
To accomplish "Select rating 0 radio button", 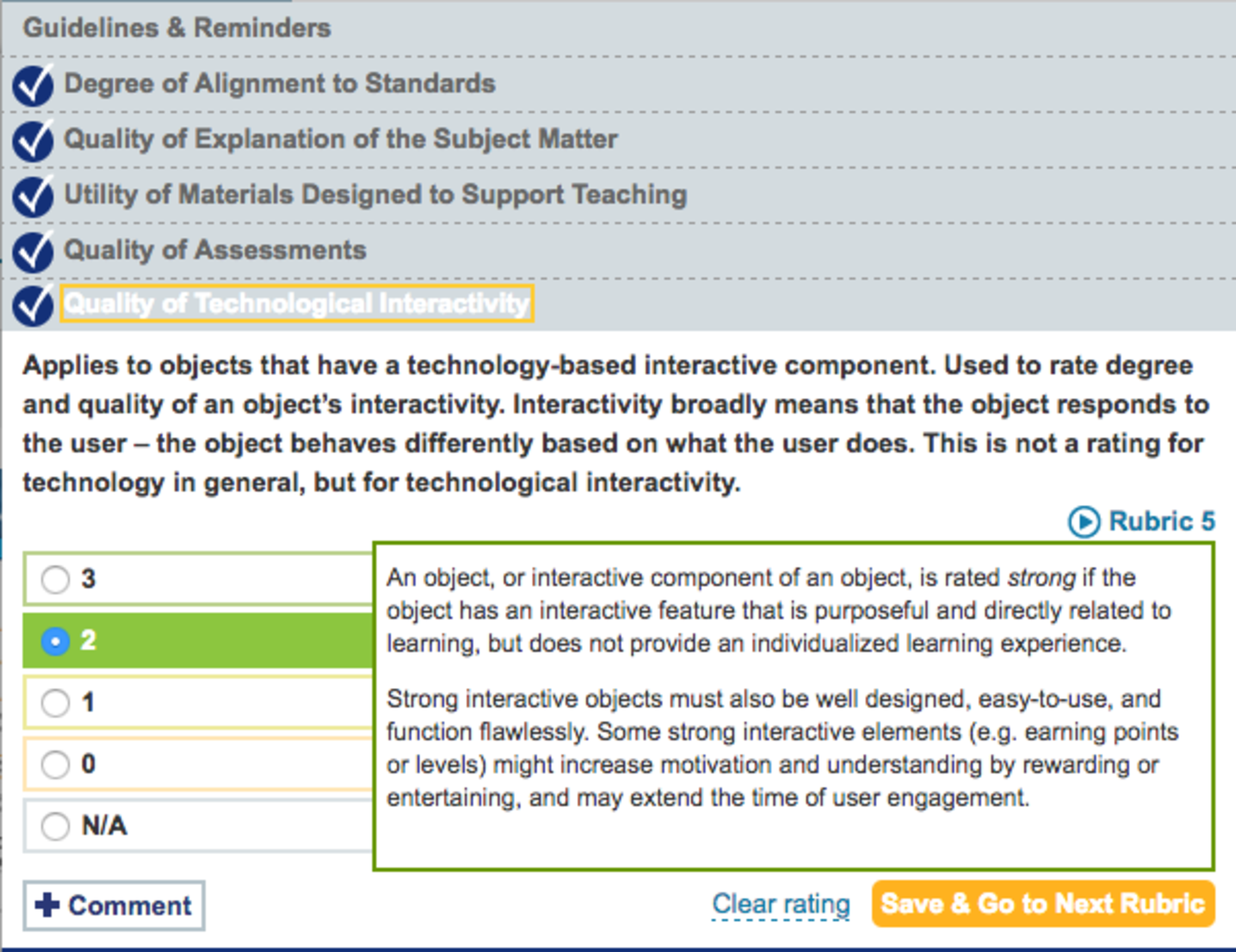I will point(55,764).
